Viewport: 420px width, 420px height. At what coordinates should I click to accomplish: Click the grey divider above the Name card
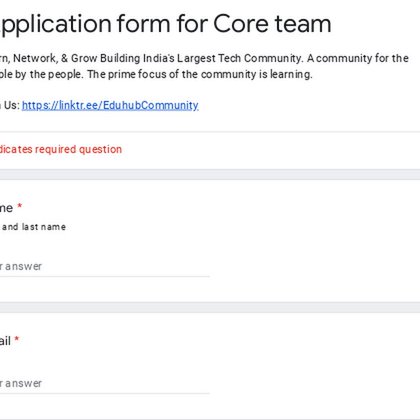[210, 174]
